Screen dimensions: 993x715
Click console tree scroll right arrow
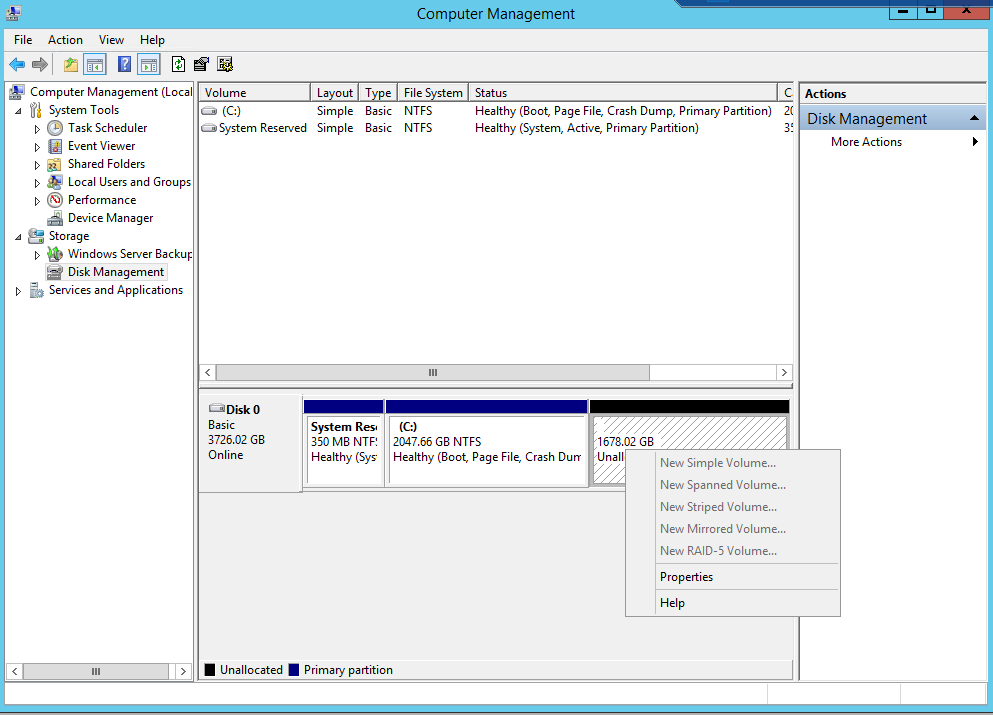tap(183, 671)
